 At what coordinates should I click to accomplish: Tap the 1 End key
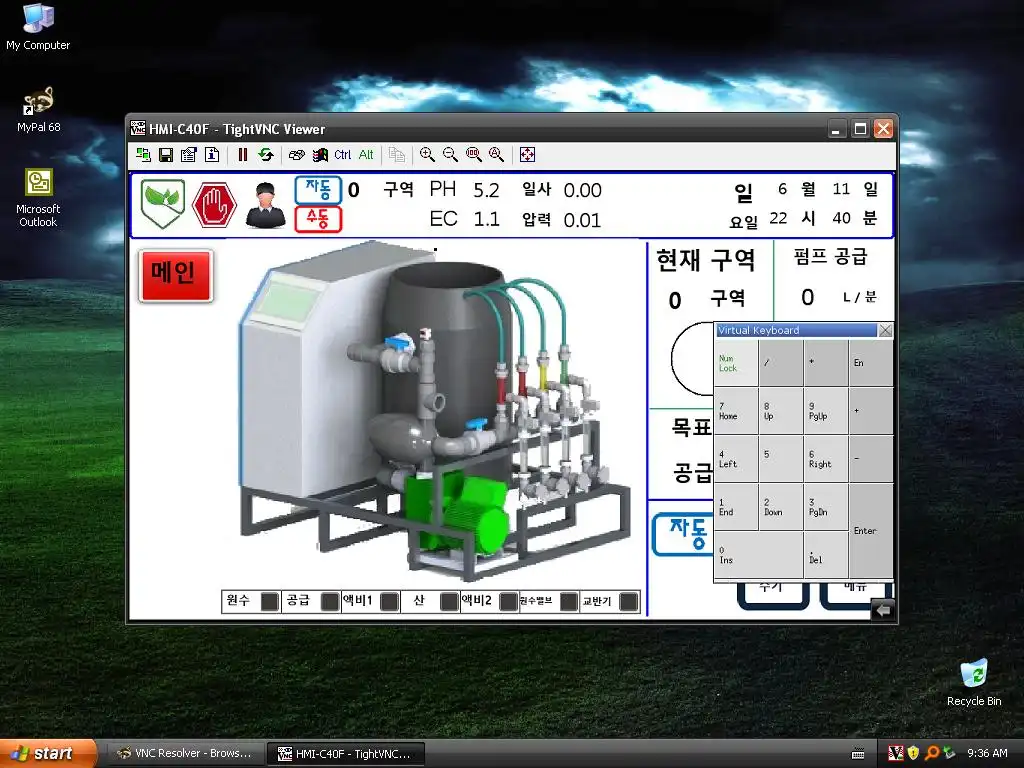click(736, 507)
